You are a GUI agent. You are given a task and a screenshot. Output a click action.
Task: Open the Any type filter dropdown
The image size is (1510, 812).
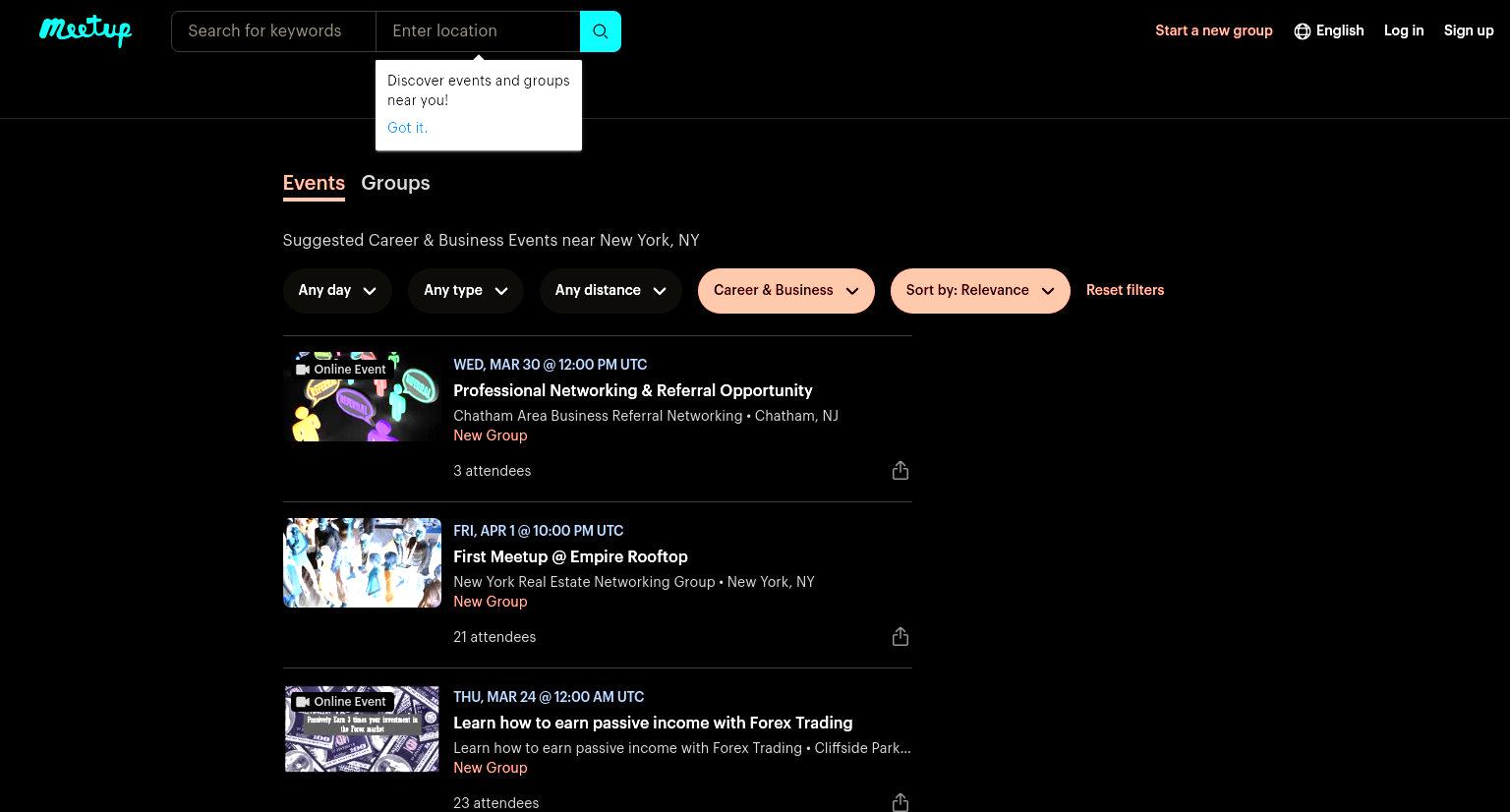point(465,291)
